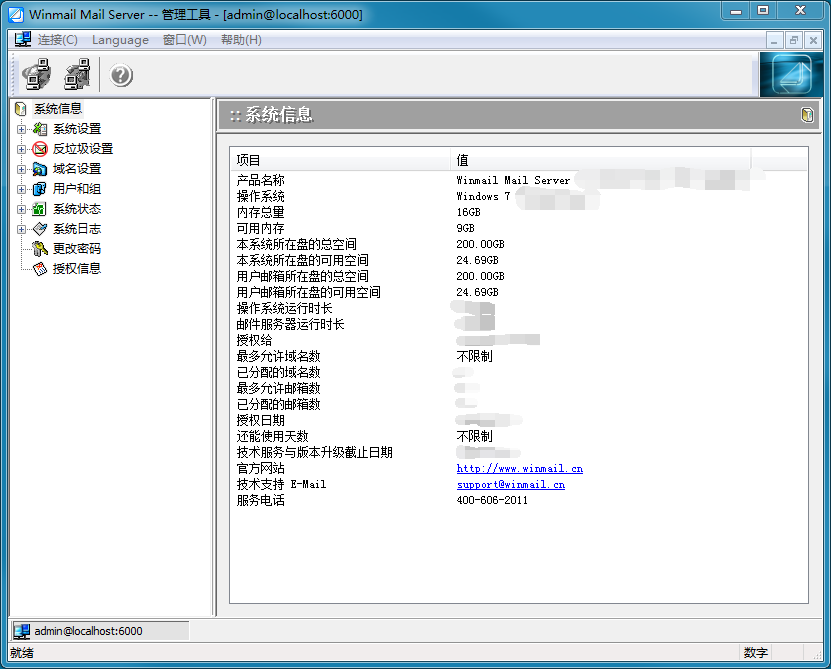The height and width of the screenshot is (669, 831).
Task: Click the 产品名称 row
Action: pyautogui.click(x=519, y=180)
